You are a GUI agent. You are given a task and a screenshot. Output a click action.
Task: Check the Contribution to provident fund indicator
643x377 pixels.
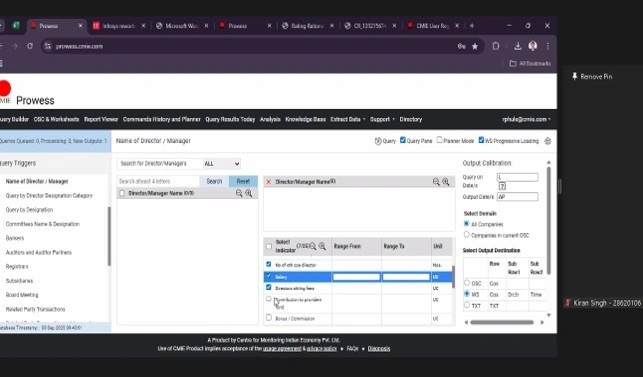tap(269, 299)
